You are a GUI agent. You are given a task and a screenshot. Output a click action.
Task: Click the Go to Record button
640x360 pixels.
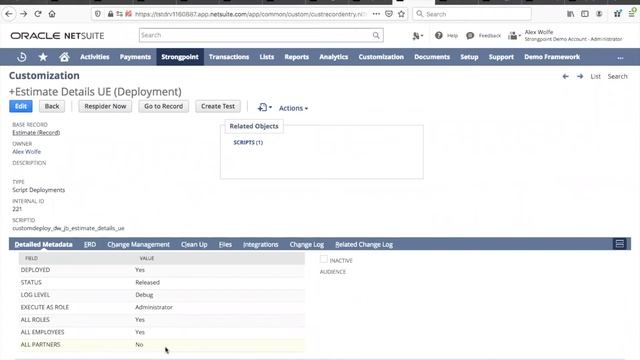point(163,106)
